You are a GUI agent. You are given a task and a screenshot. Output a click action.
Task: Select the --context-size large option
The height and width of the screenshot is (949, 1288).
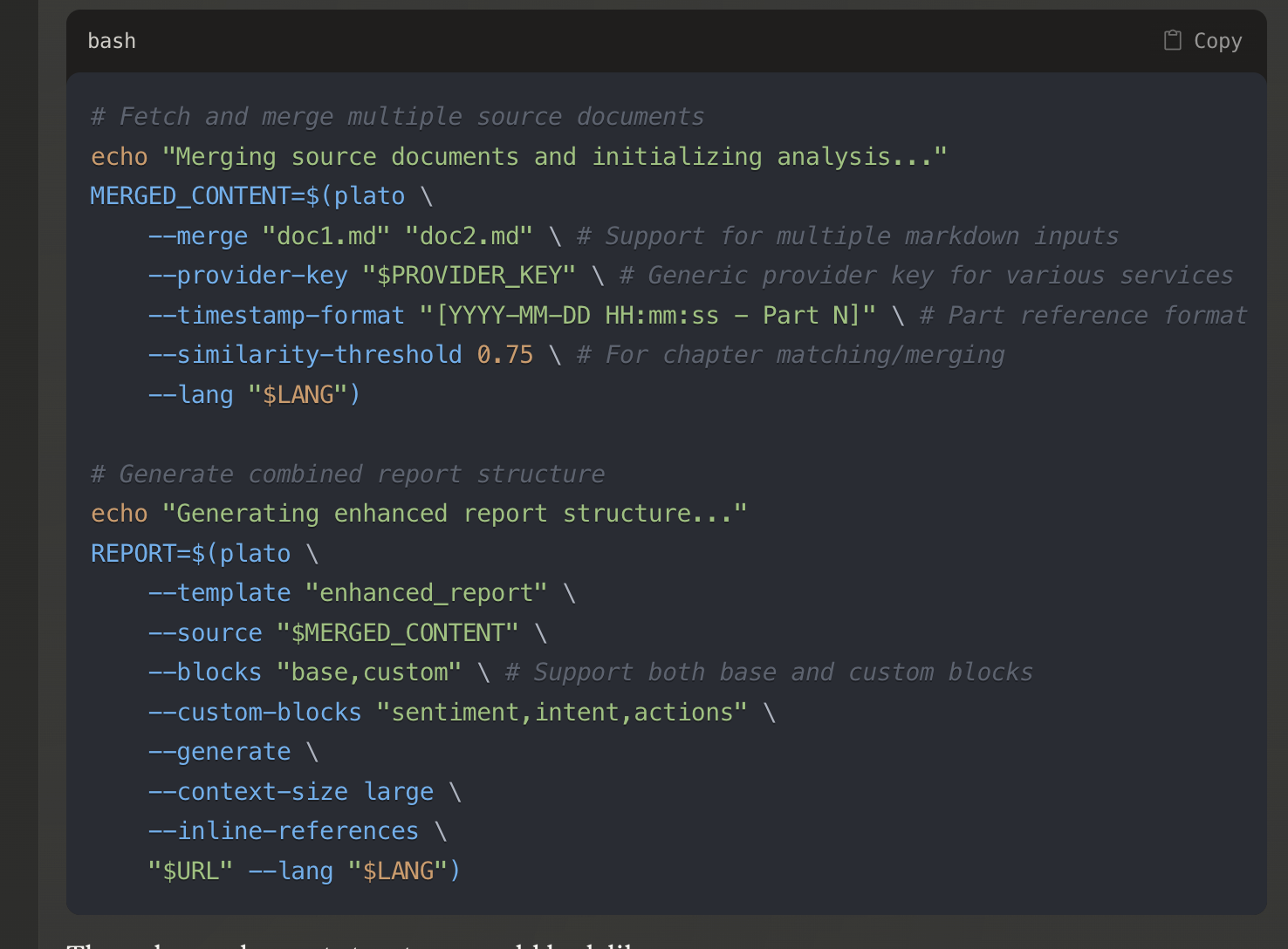click(x=291, y=791)
